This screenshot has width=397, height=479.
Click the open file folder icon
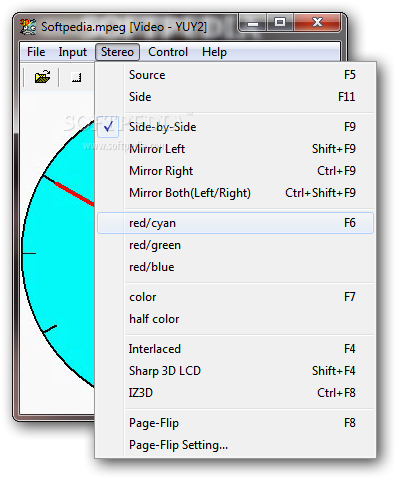[42, 77]
